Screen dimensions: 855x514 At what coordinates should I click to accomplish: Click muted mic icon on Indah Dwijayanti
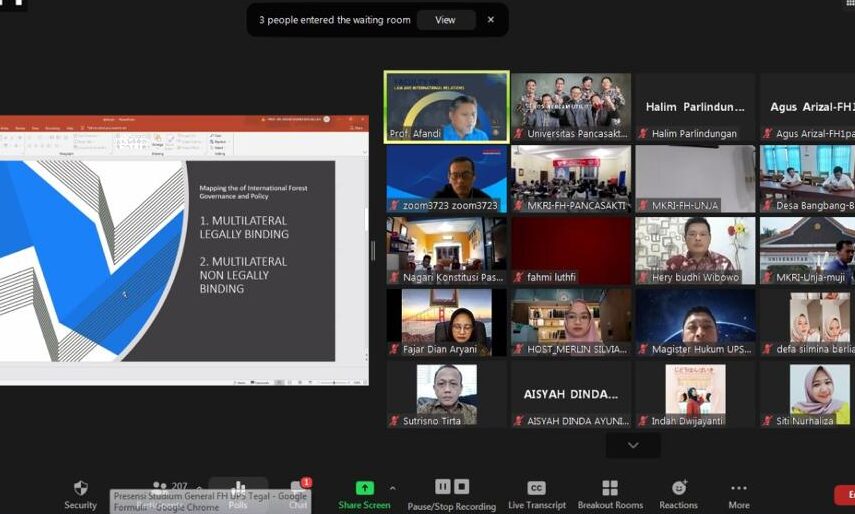(643, 421)
